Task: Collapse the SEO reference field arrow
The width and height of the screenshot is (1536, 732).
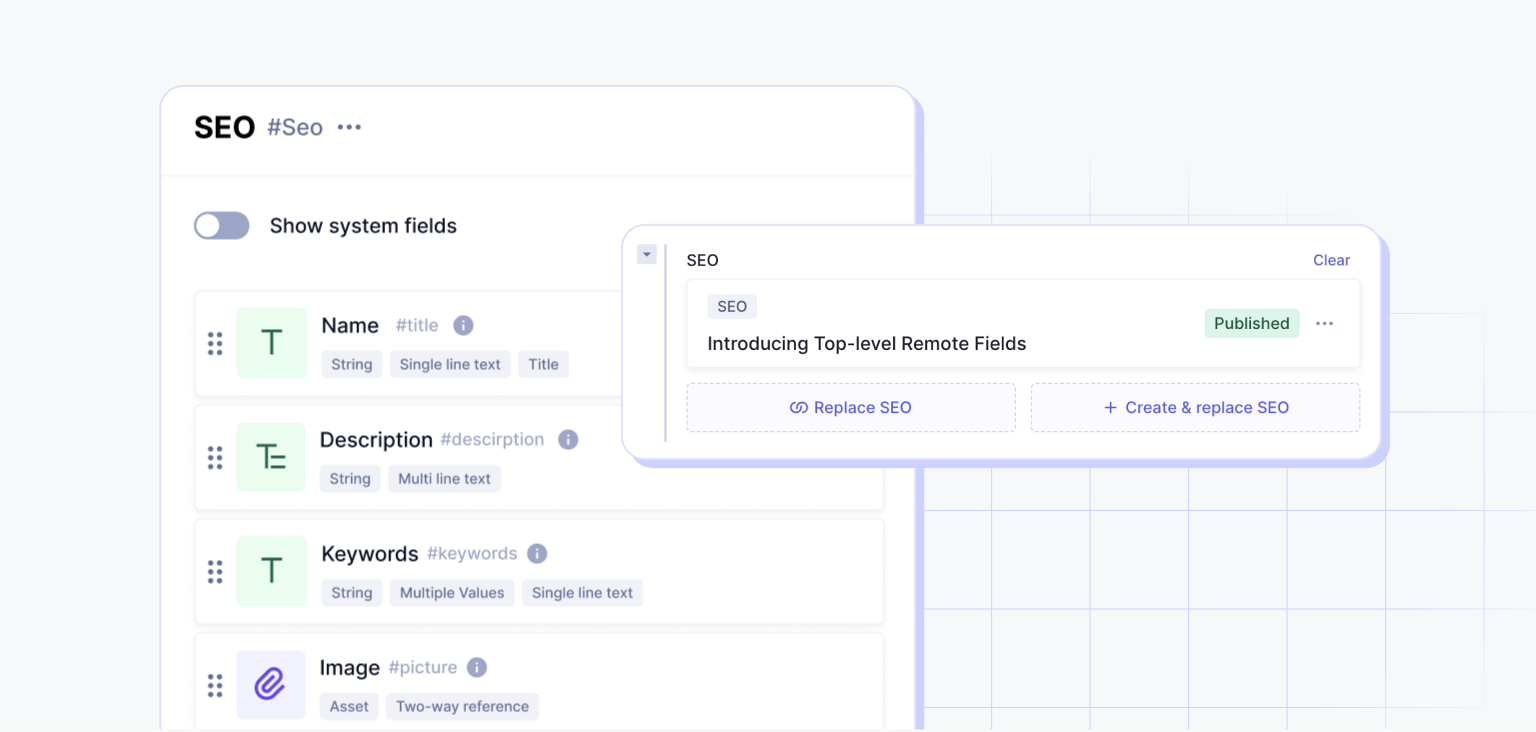Action: pos(647,255)
